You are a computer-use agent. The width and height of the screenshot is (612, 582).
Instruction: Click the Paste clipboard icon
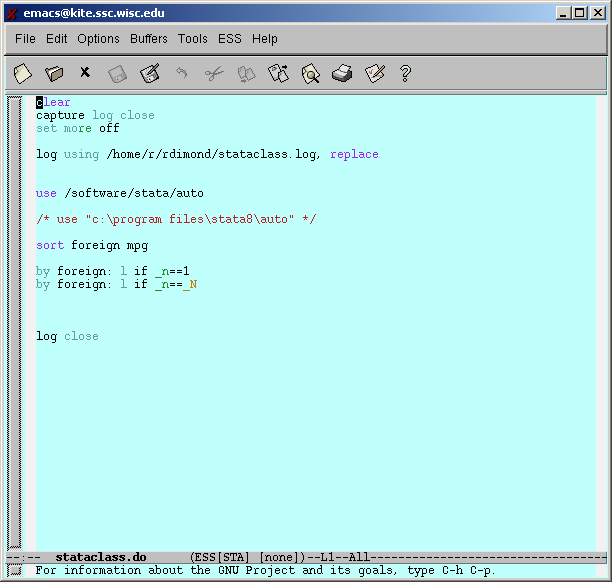point(279,73)
